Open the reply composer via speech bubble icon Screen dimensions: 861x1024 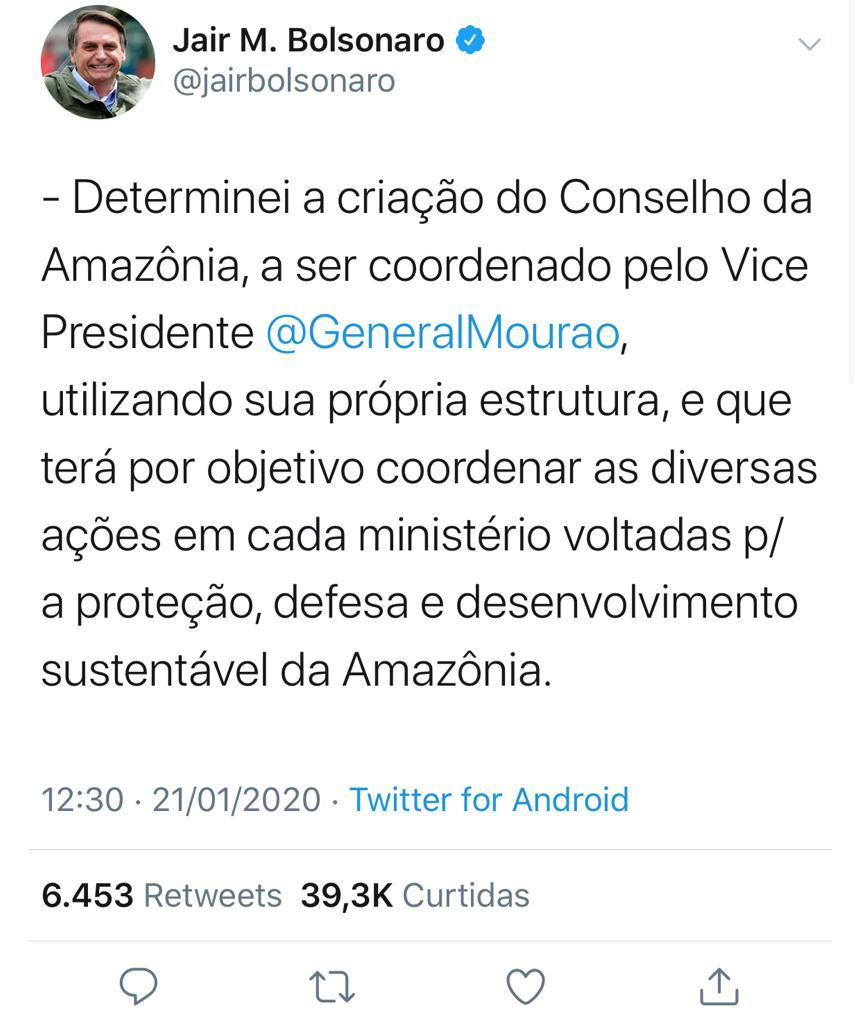point(140,987)
